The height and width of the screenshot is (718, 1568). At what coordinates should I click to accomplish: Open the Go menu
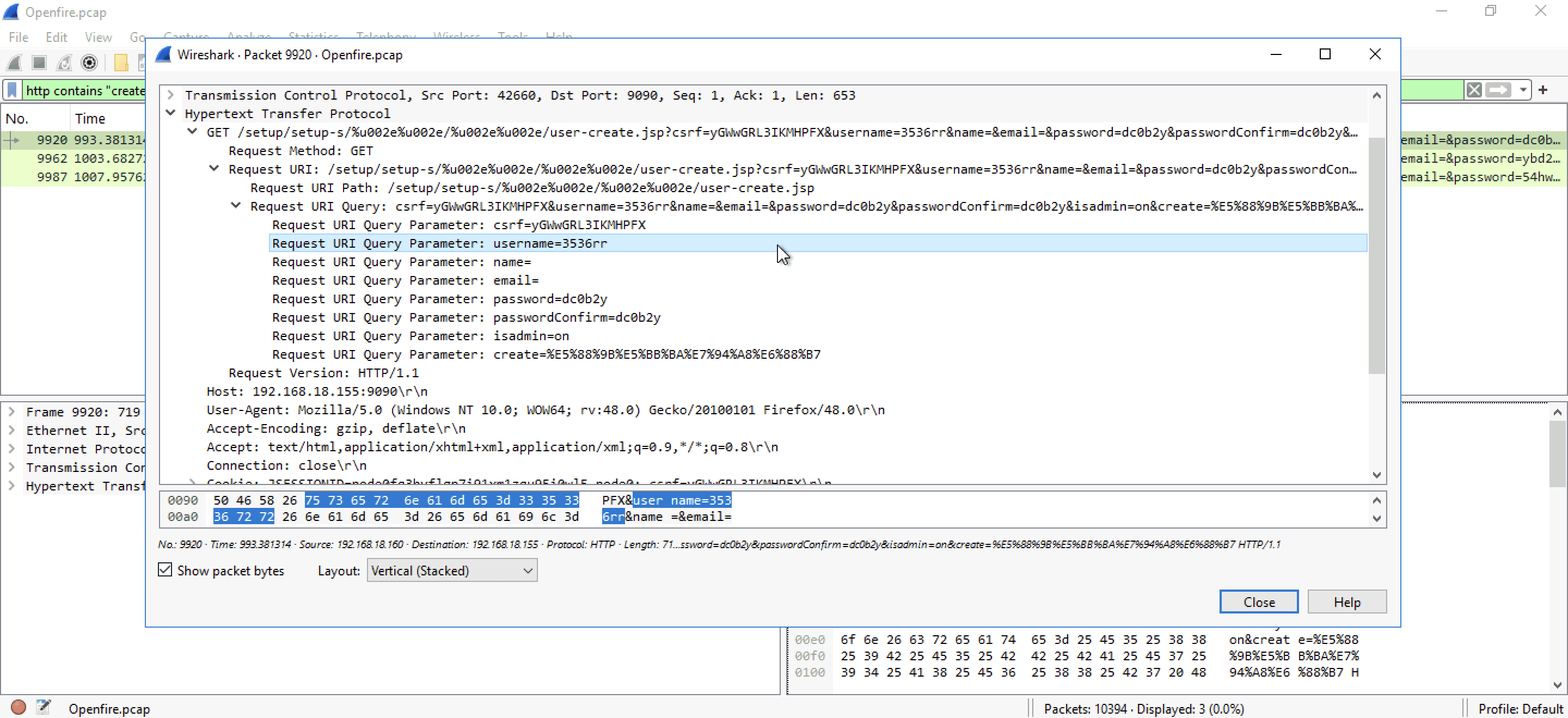click(138, 37)
